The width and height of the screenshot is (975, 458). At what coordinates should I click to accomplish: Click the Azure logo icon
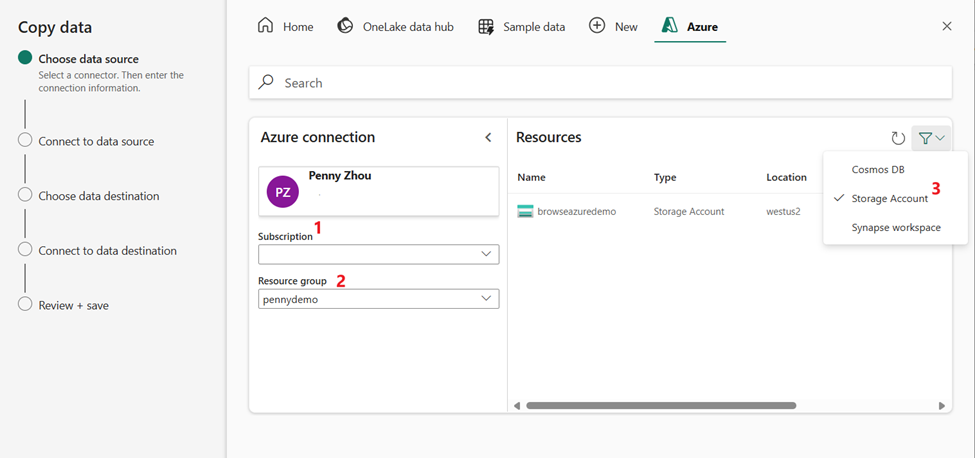click(x=670, y=26)
